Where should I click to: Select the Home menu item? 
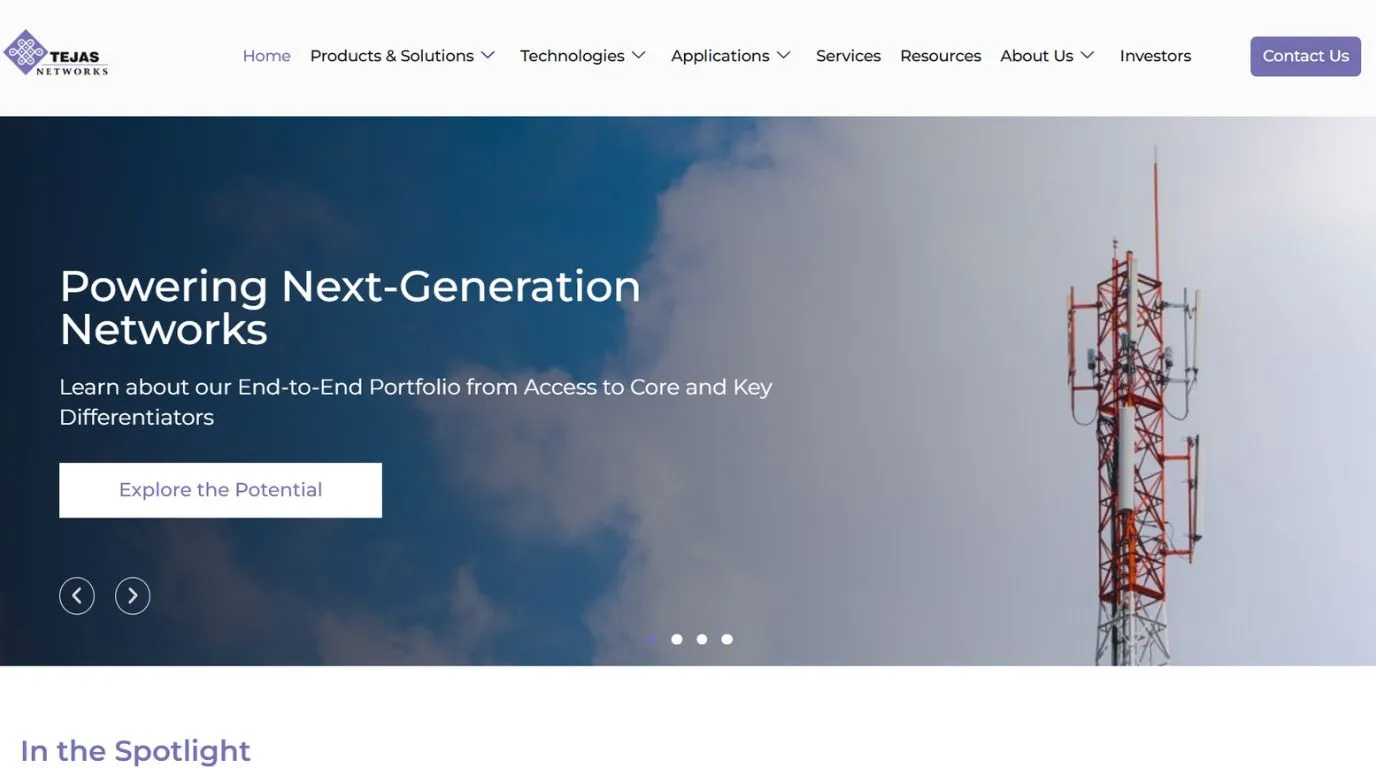tap(266, 55)
